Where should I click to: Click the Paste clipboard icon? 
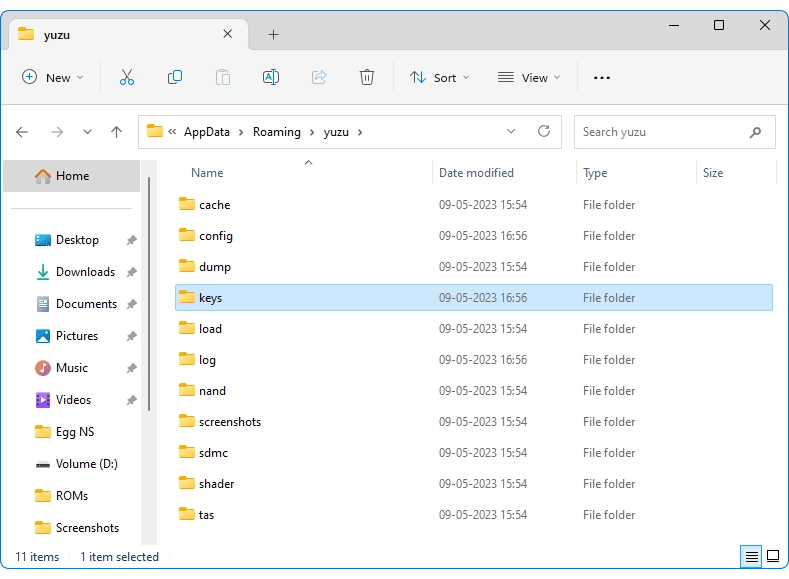222,77
